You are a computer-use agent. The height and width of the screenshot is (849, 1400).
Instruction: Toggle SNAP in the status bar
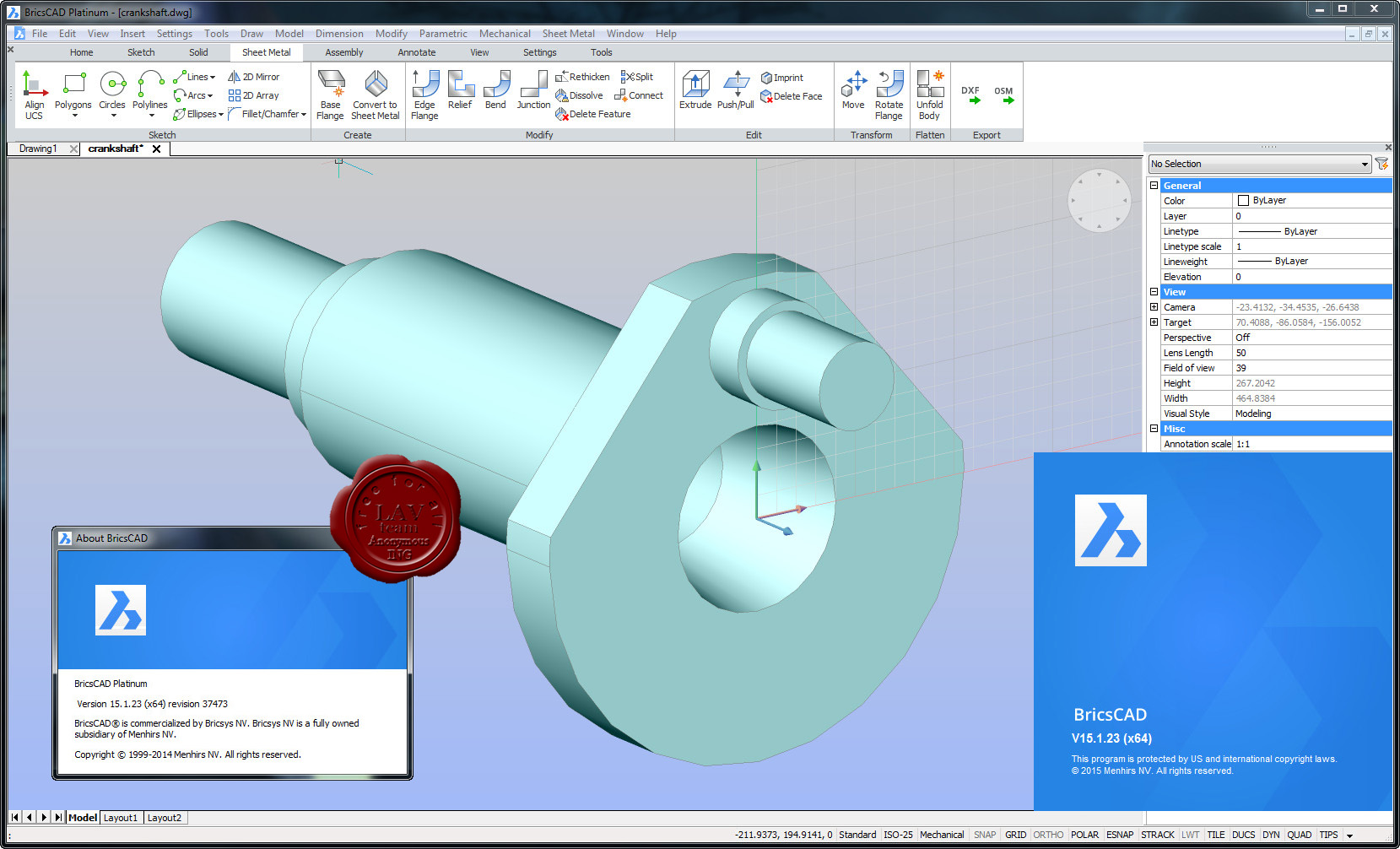[x=985, y=835]
